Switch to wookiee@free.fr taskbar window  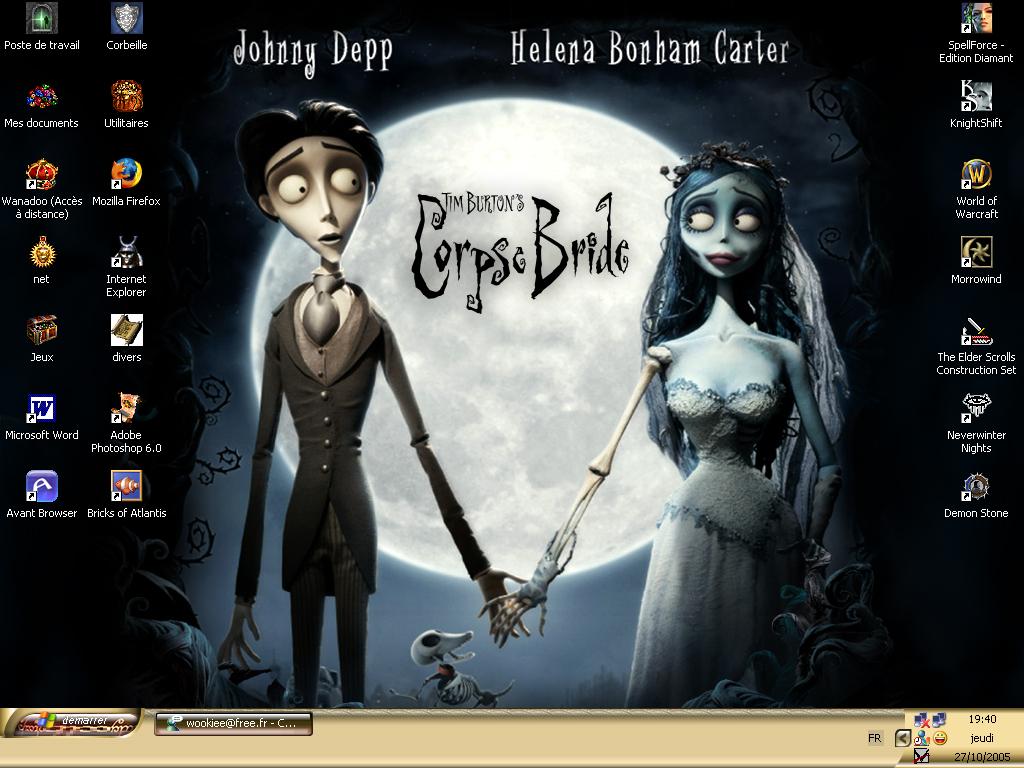[x=233, y=723]
